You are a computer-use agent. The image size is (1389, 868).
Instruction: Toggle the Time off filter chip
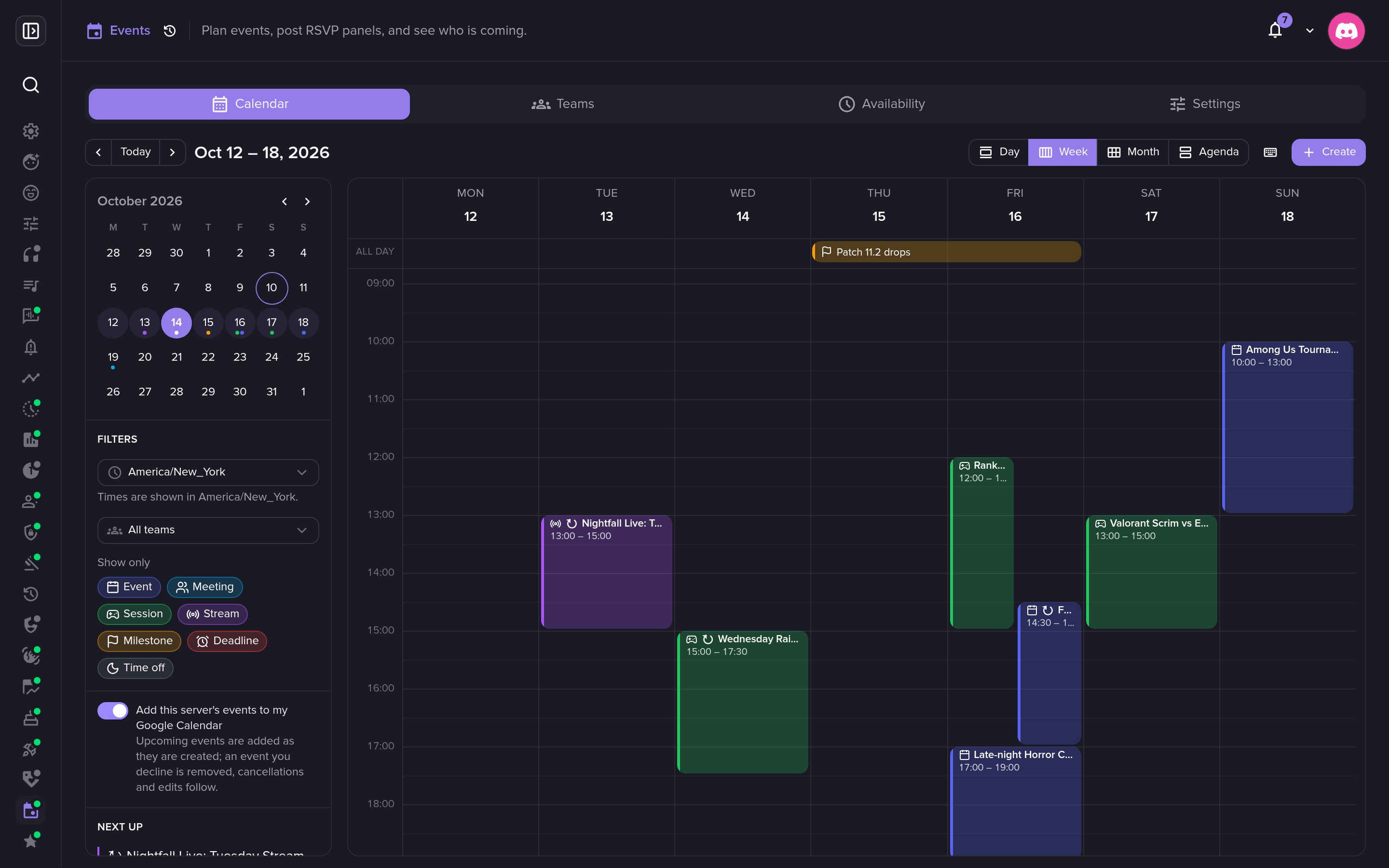click(136, 668)
